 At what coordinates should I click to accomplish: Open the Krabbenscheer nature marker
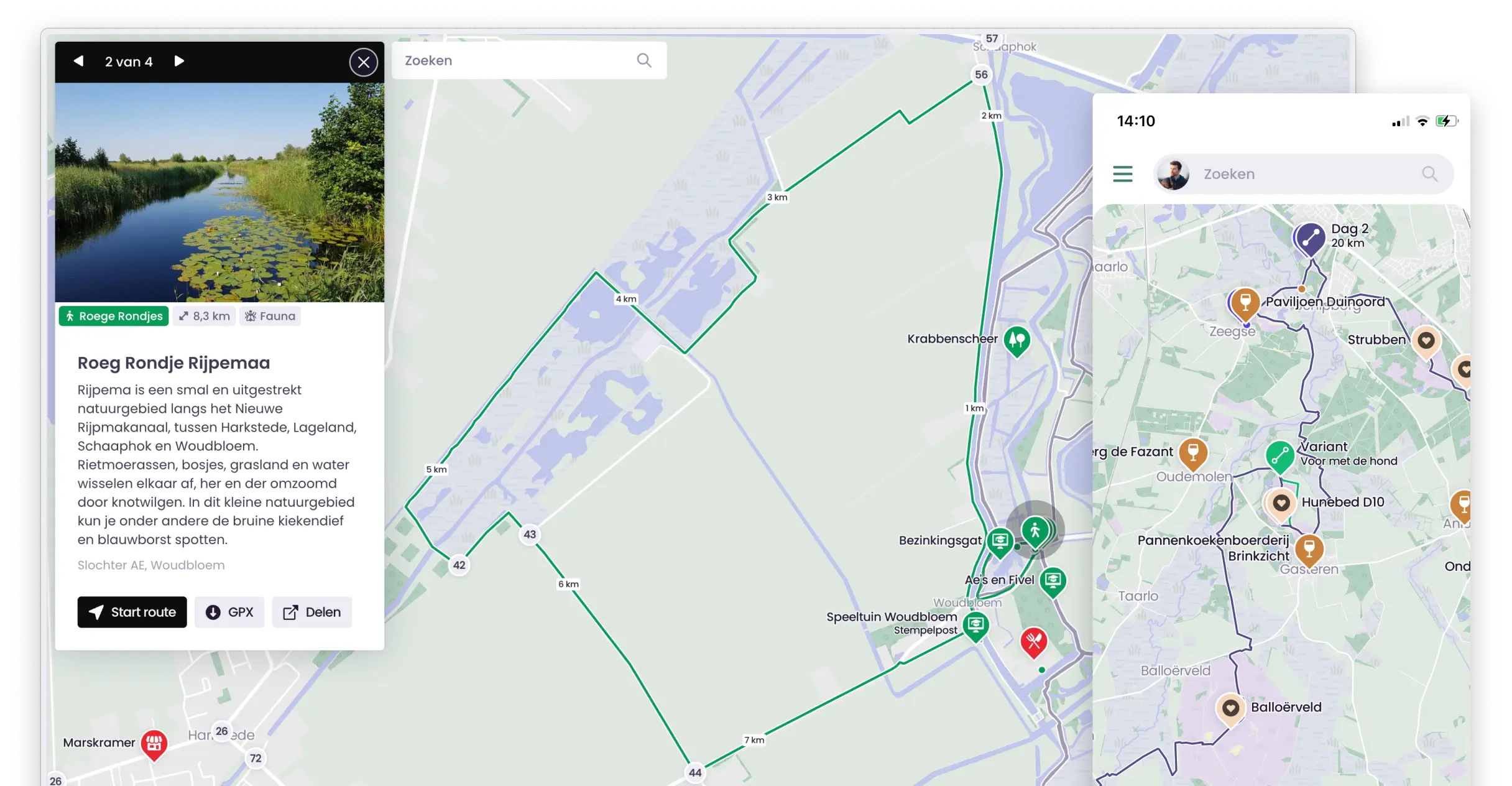click(1017, 341)
